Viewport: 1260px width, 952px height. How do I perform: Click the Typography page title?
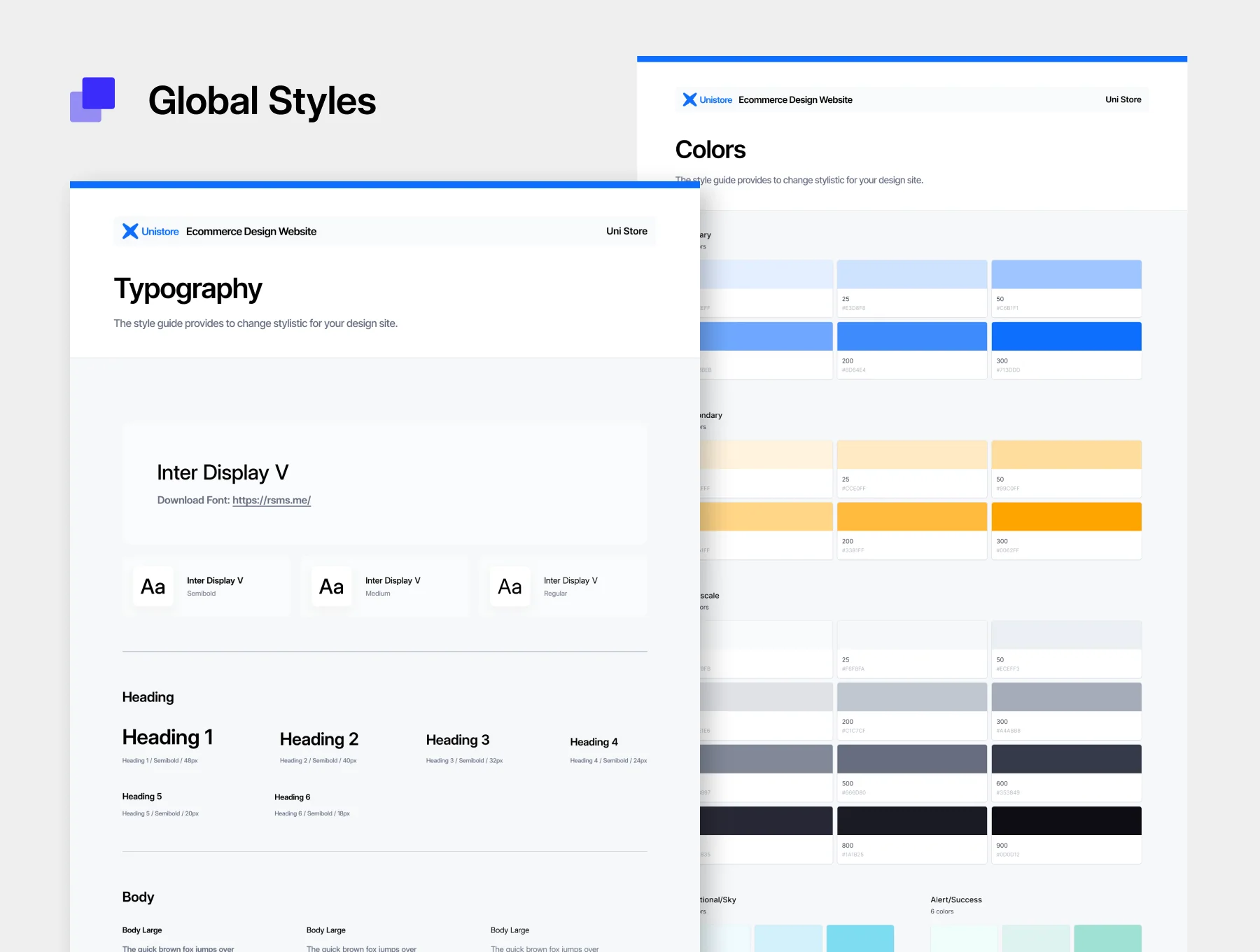188,289
